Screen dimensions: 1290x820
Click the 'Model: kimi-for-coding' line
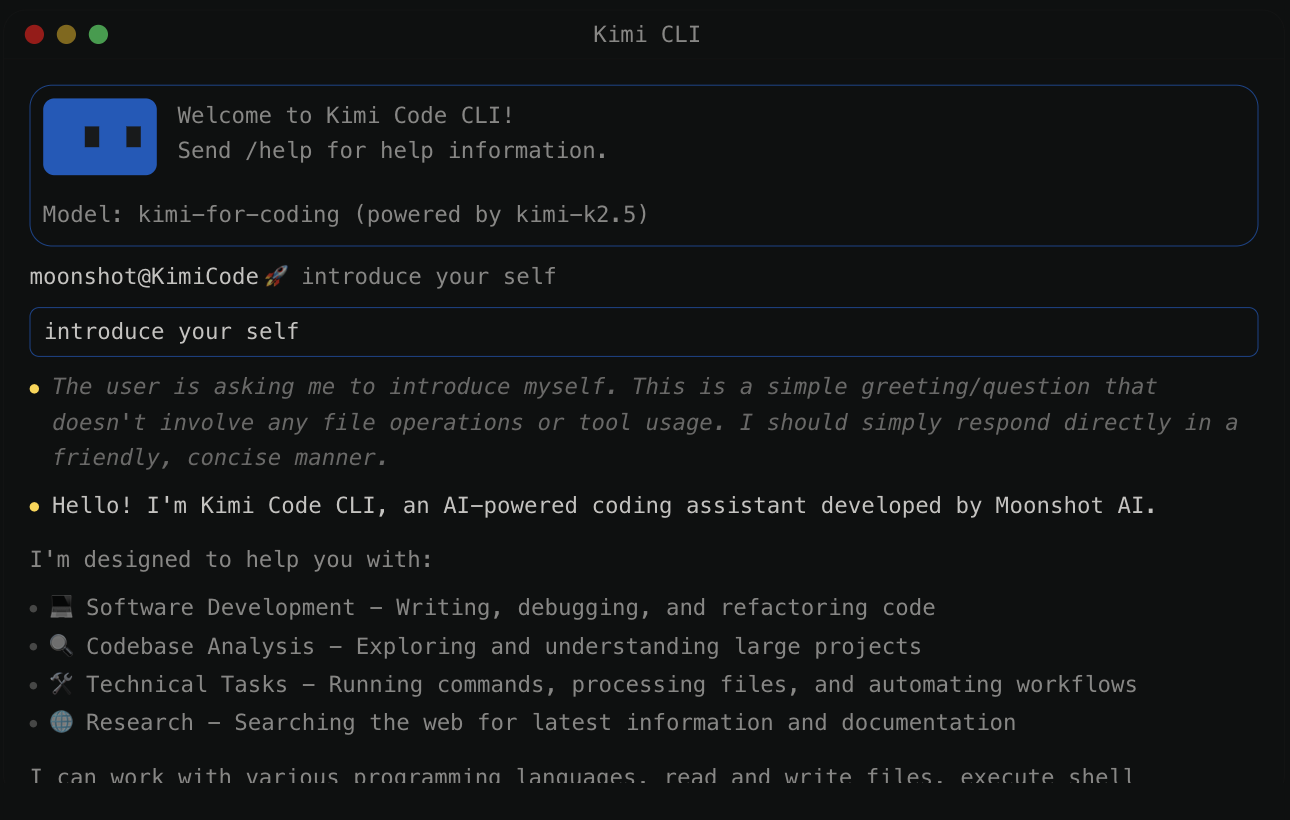(346, 214)
